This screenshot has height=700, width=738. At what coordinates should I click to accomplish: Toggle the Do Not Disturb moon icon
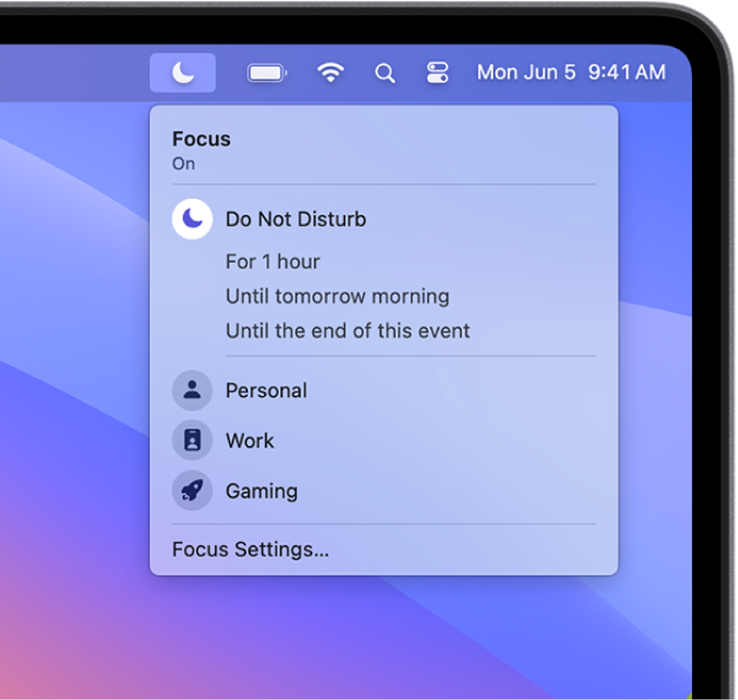(x=192, y=219)
